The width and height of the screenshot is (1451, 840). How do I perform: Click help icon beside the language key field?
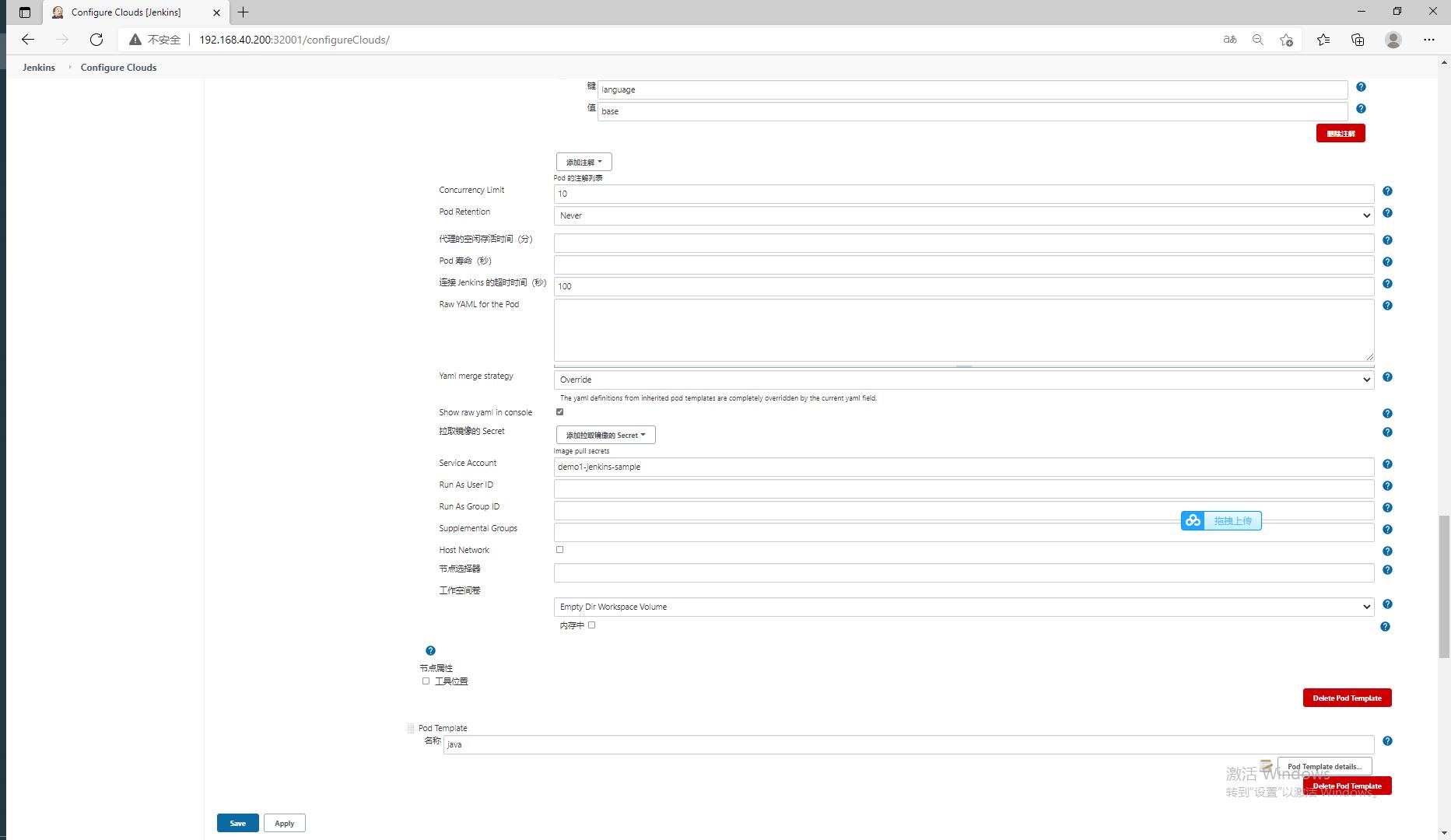[1361, 87]
